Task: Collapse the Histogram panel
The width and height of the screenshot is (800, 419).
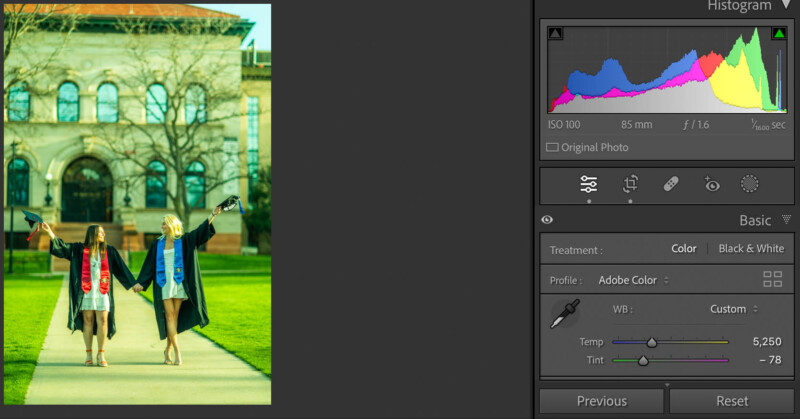Action: (x=787, y=6)
